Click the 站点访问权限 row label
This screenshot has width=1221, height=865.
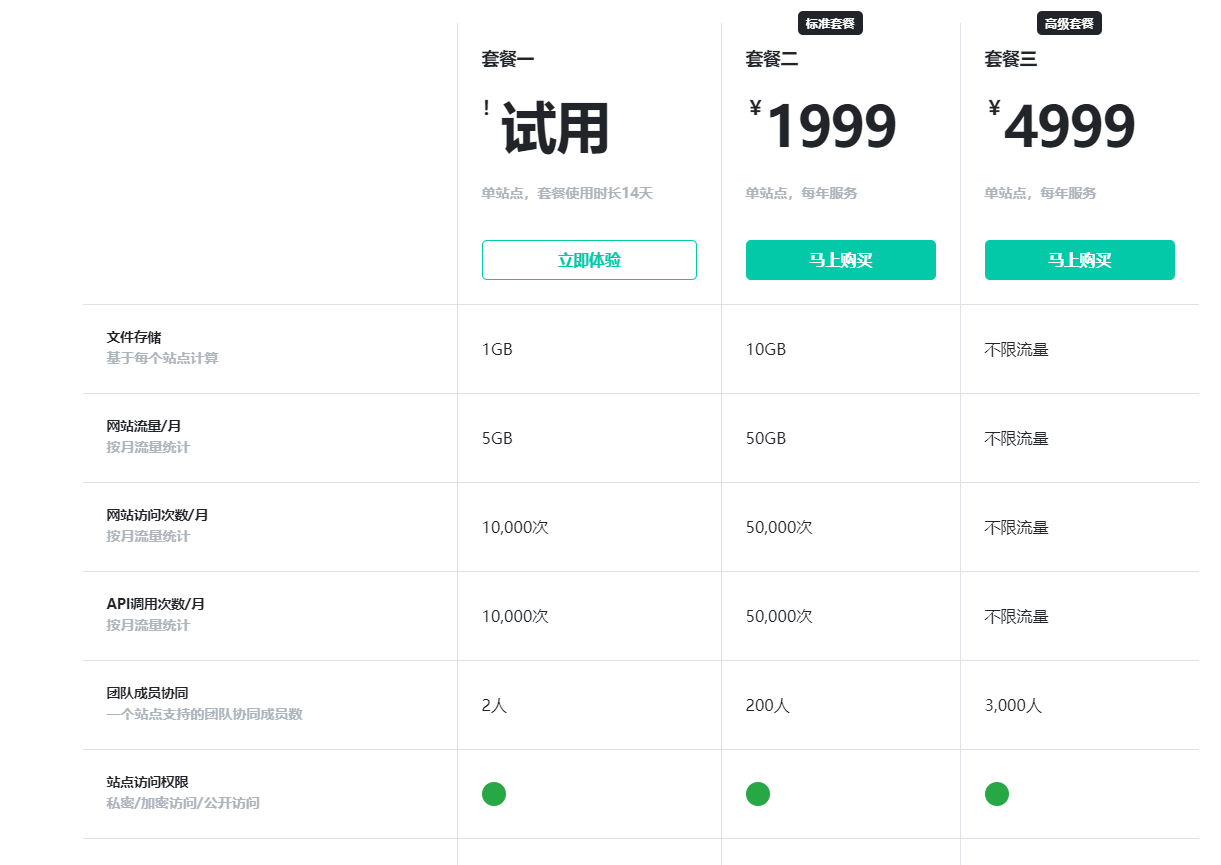(148, 782)
